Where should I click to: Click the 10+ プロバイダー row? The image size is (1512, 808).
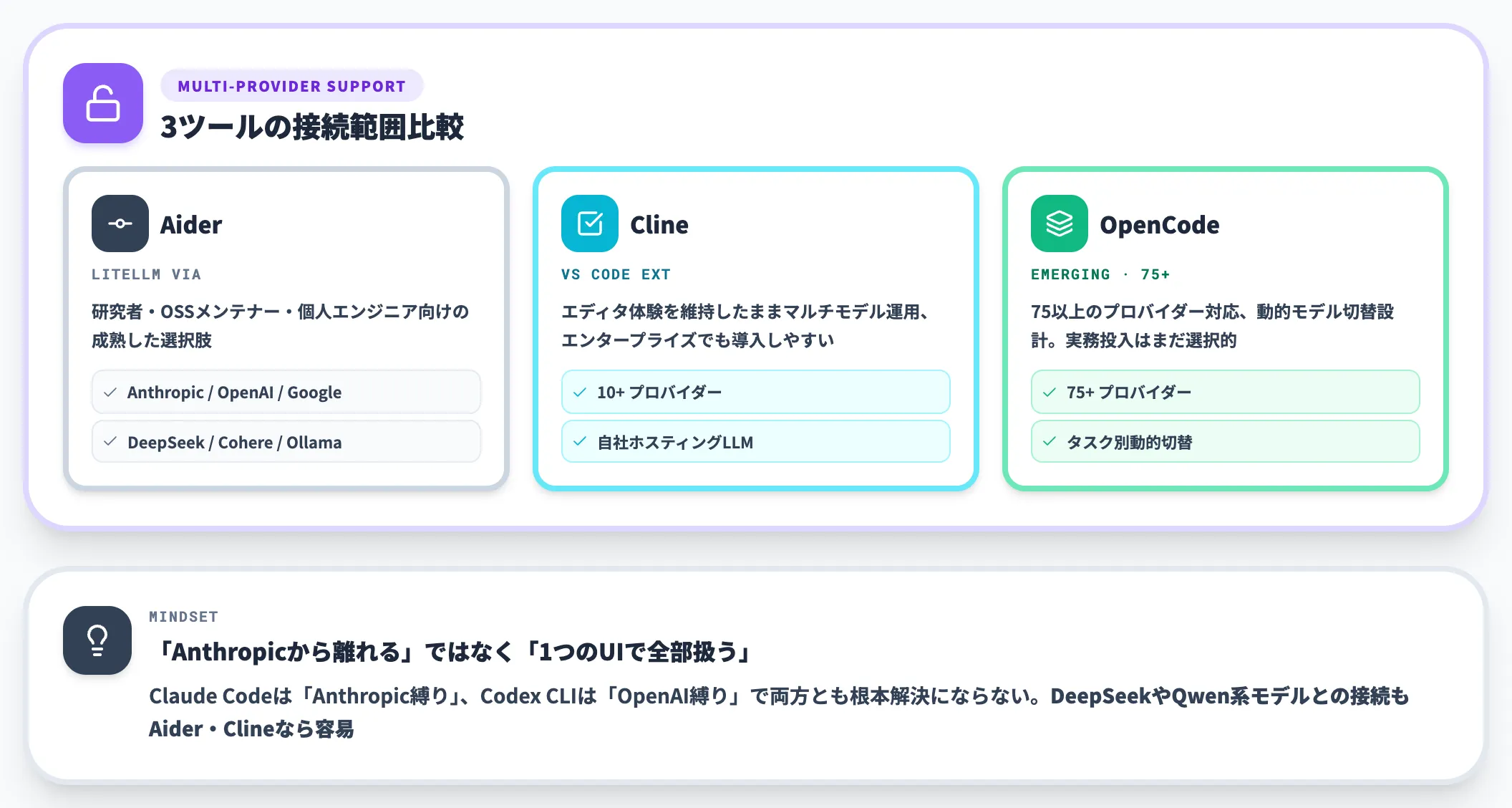(x=756, y=392)
